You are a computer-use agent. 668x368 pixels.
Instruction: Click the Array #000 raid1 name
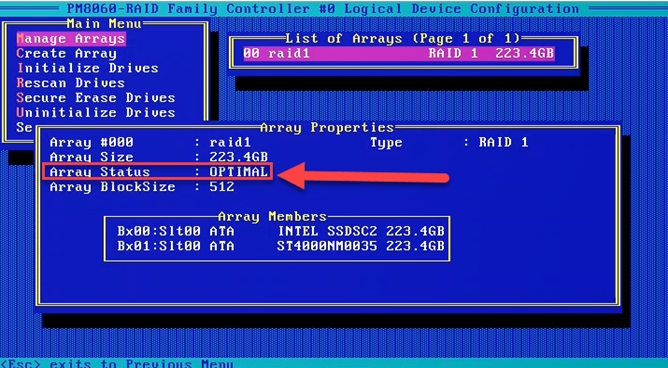[x=230, y=142]
